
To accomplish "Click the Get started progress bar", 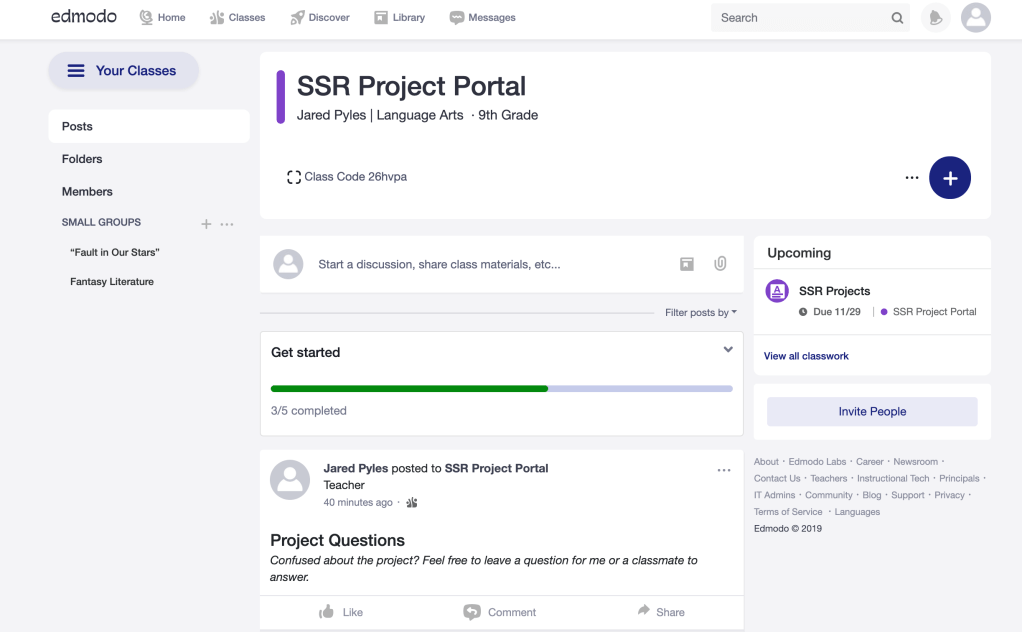I will point(501,388).
